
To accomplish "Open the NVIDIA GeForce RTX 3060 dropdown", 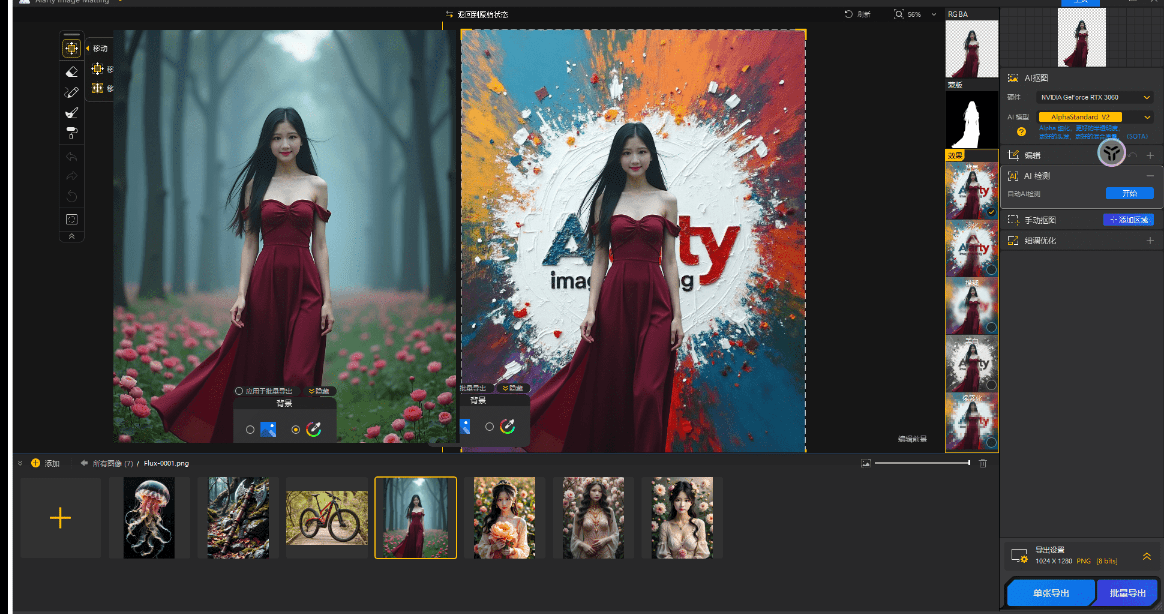I will [1095, 98].
